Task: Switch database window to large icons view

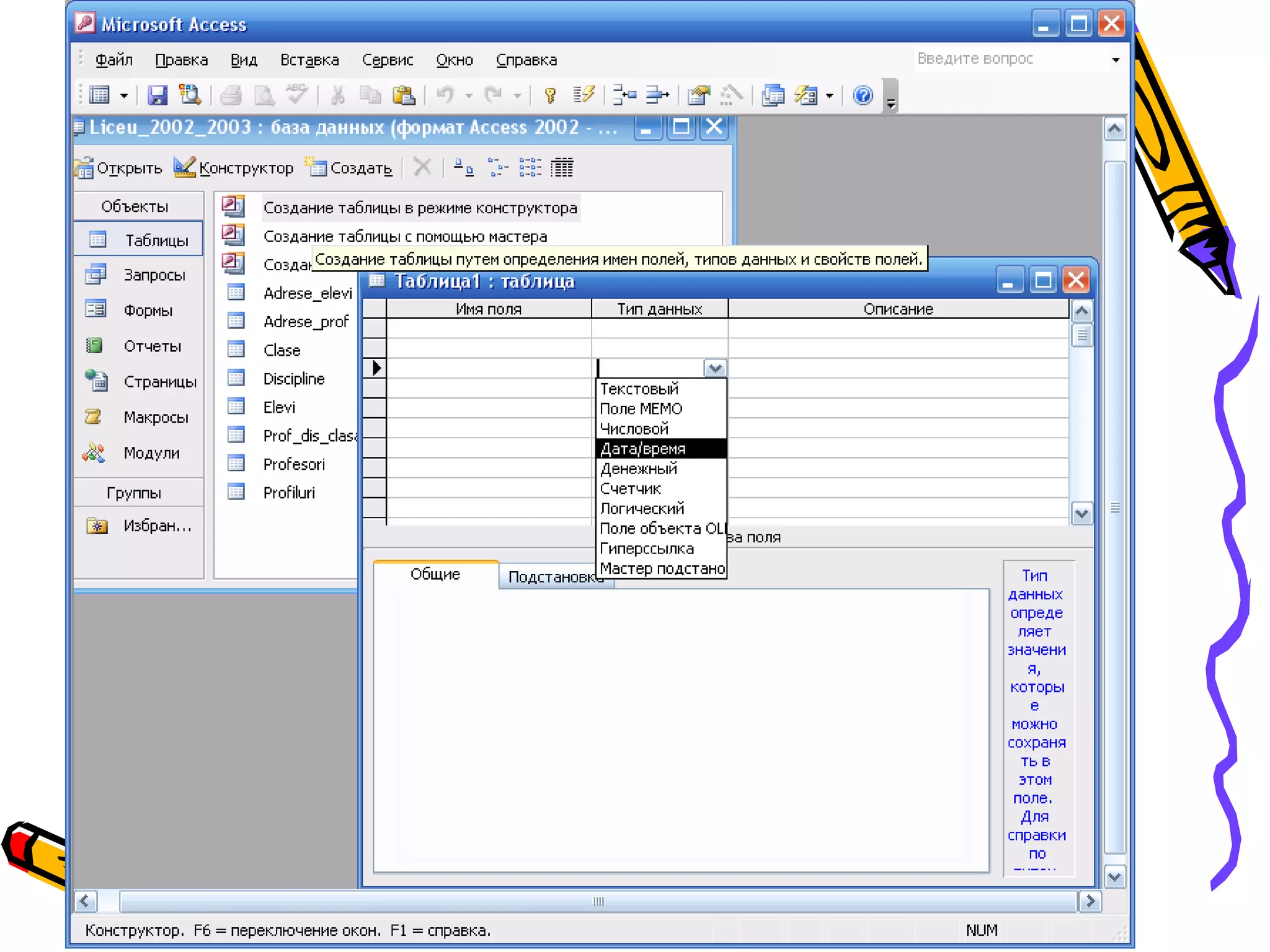Action: pos(463,167)
